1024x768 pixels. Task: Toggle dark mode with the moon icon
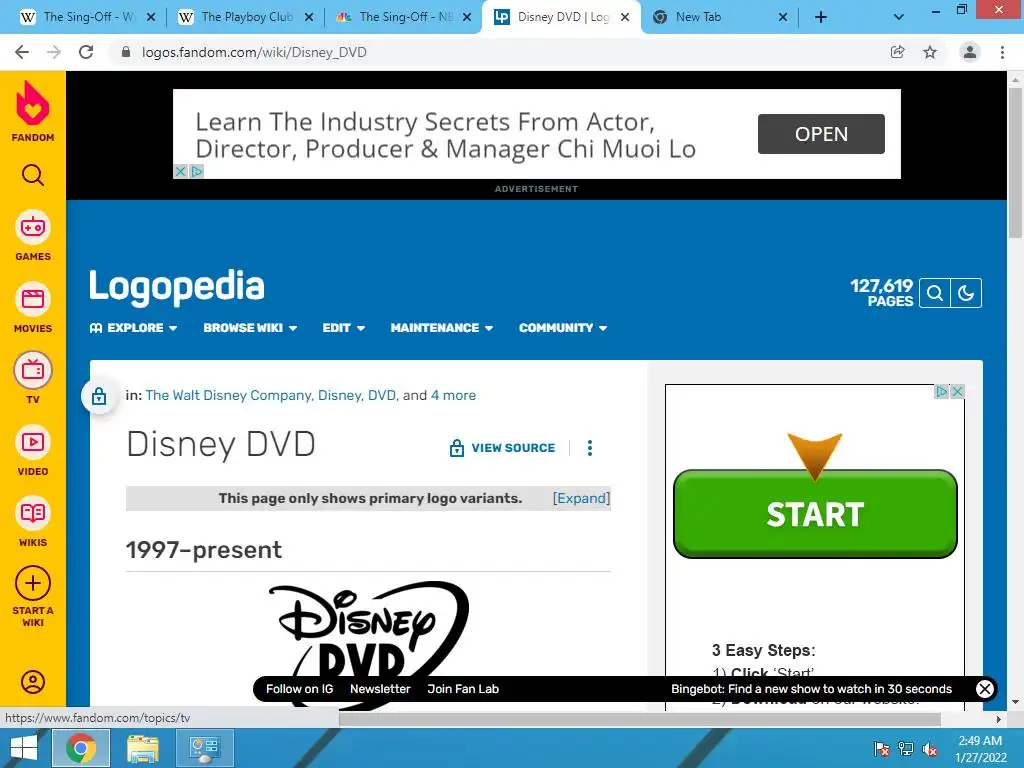(966, 293)
